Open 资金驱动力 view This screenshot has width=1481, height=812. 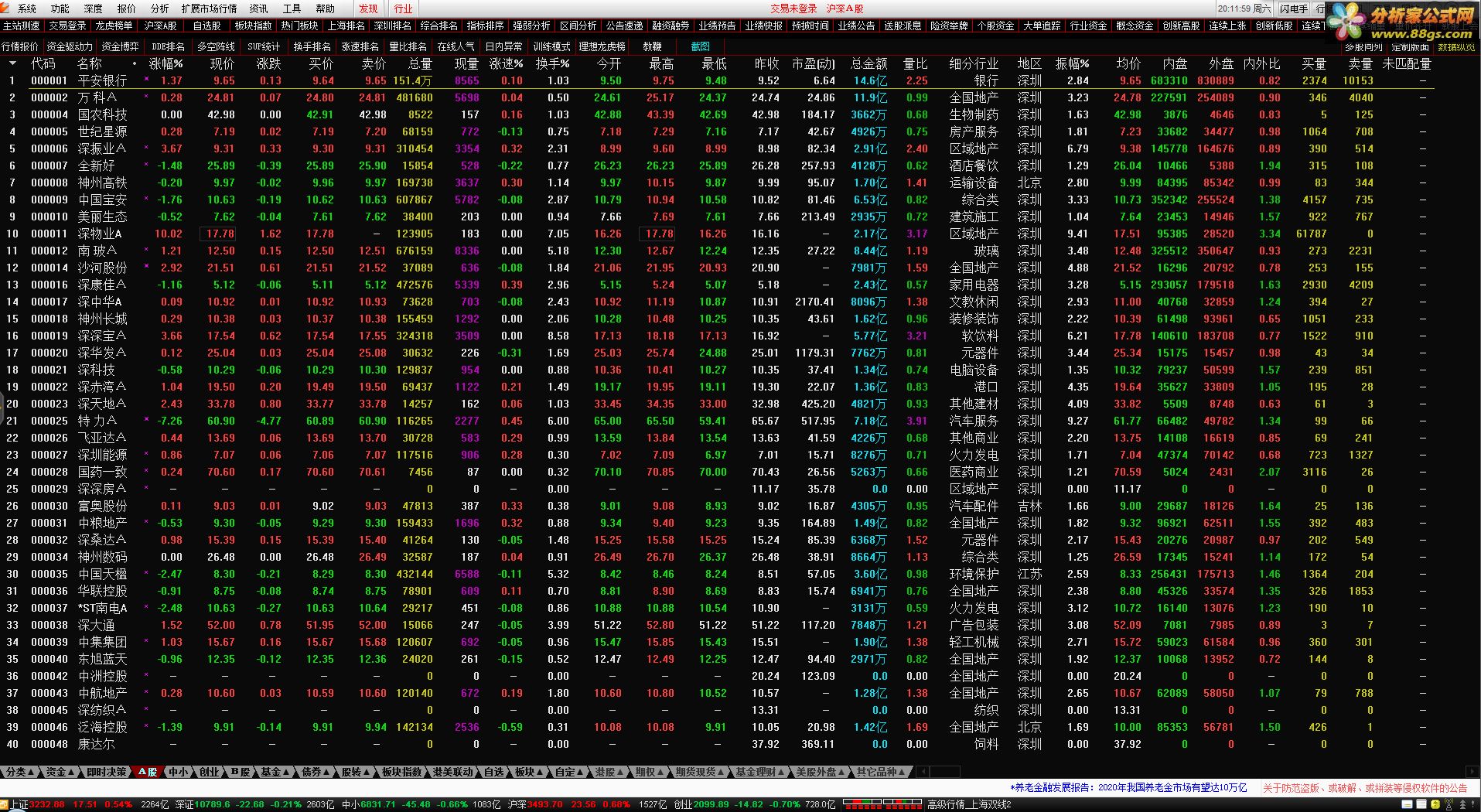(x=70, y=46)
